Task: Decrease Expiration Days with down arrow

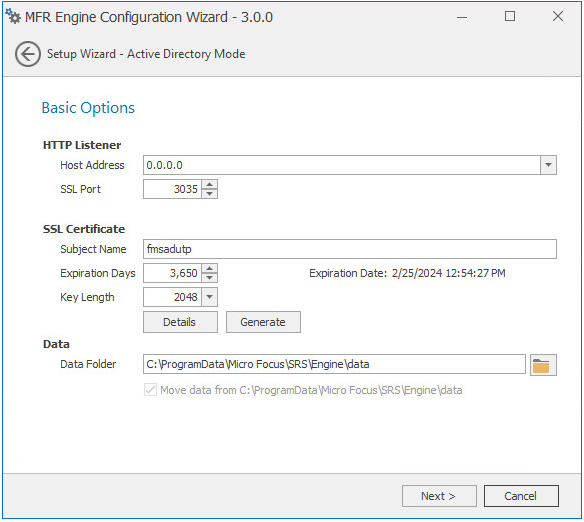Action: pyautogui.click(x=210, y=278)
